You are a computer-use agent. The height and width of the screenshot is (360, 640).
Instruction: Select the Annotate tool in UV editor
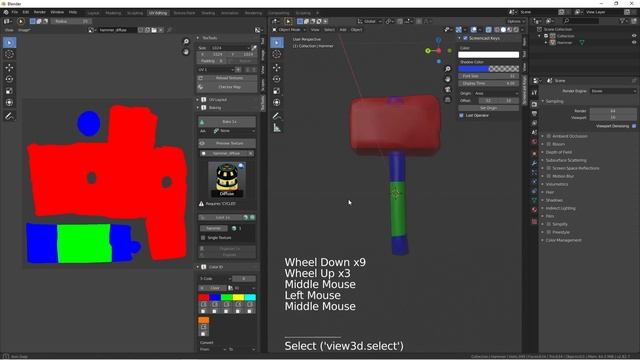pos(9,116)
